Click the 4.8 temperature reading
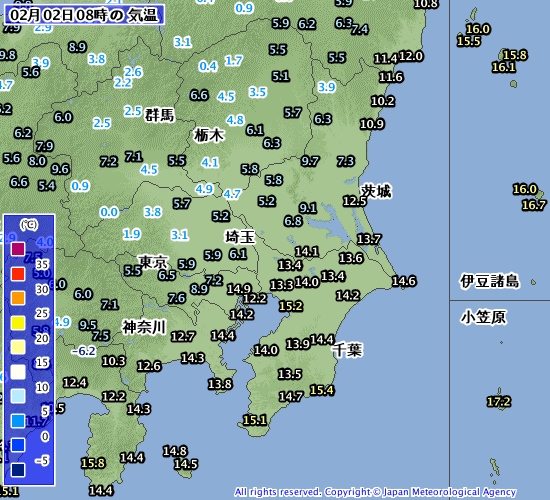Screen dimensions: 550x500 (235, 120)
